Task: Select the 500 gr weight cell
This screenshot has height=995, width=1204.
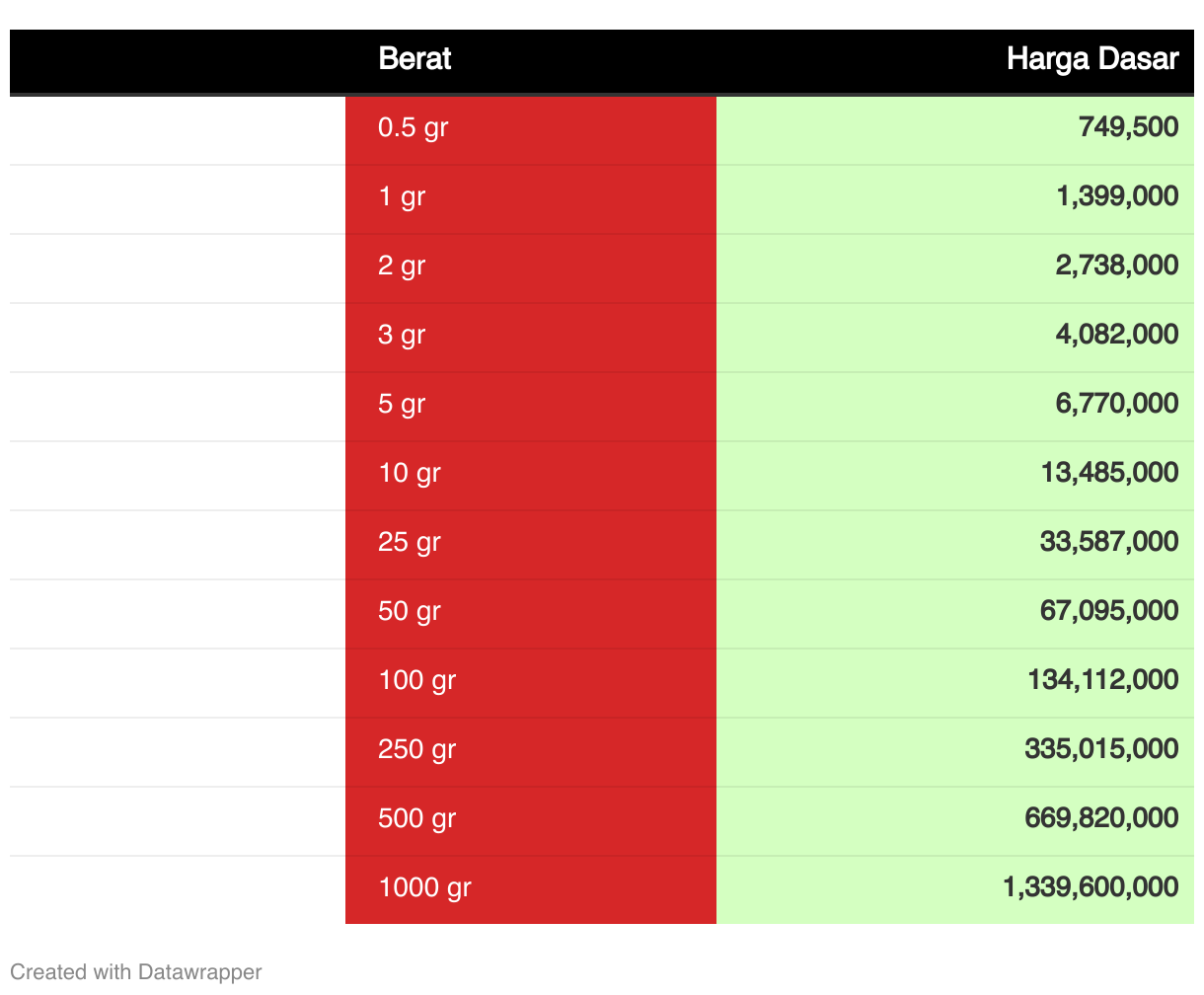Action: 531,821
